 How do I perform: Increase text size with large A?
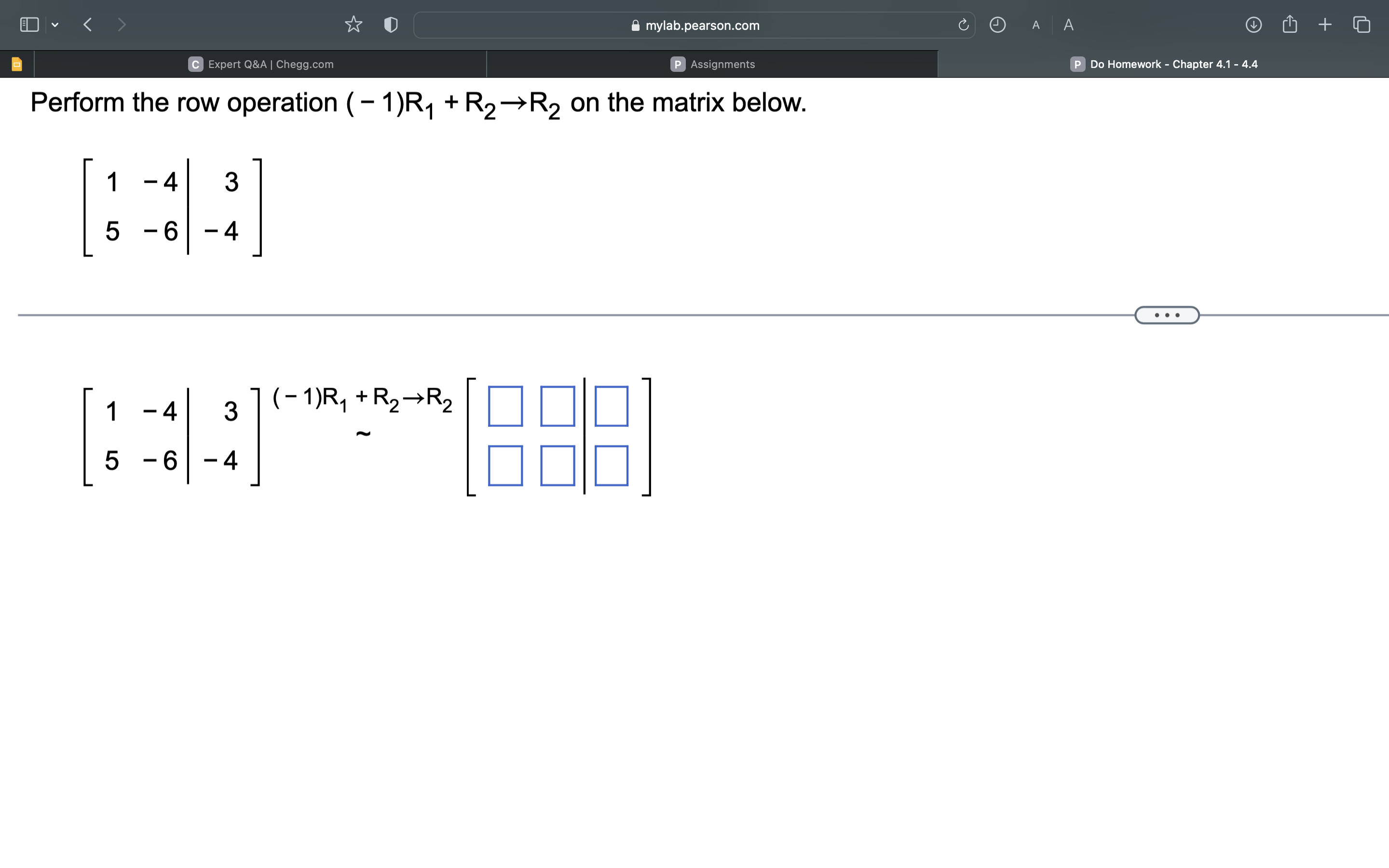click(x=1068, y=24)
